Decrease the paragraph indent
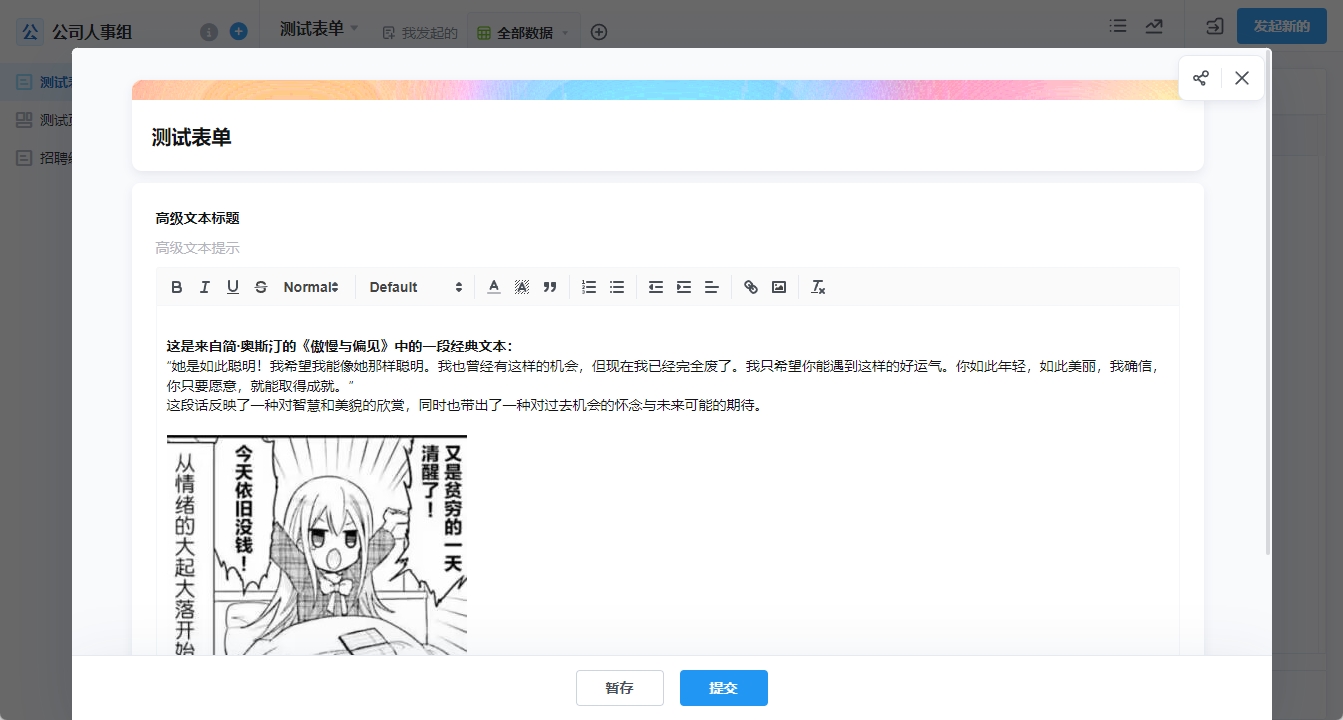The image size is (1343, 720). pos(656,287)
